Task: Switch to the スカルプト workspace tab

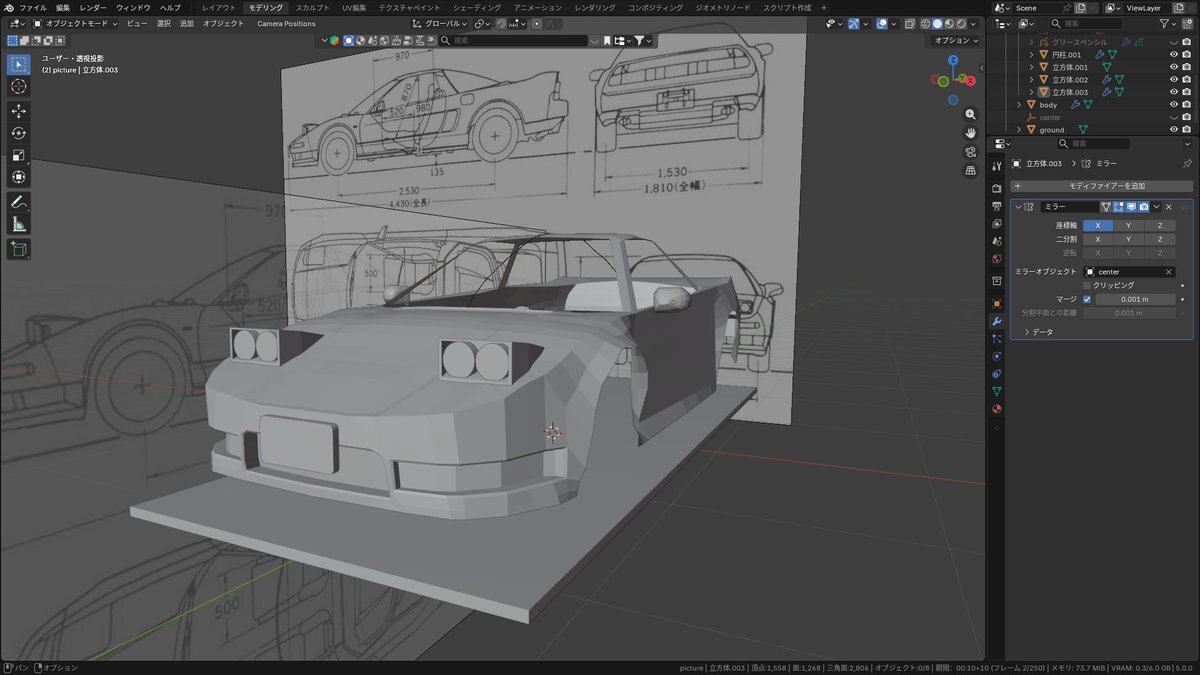Action: pyautogui.click(x=312, y=7)
